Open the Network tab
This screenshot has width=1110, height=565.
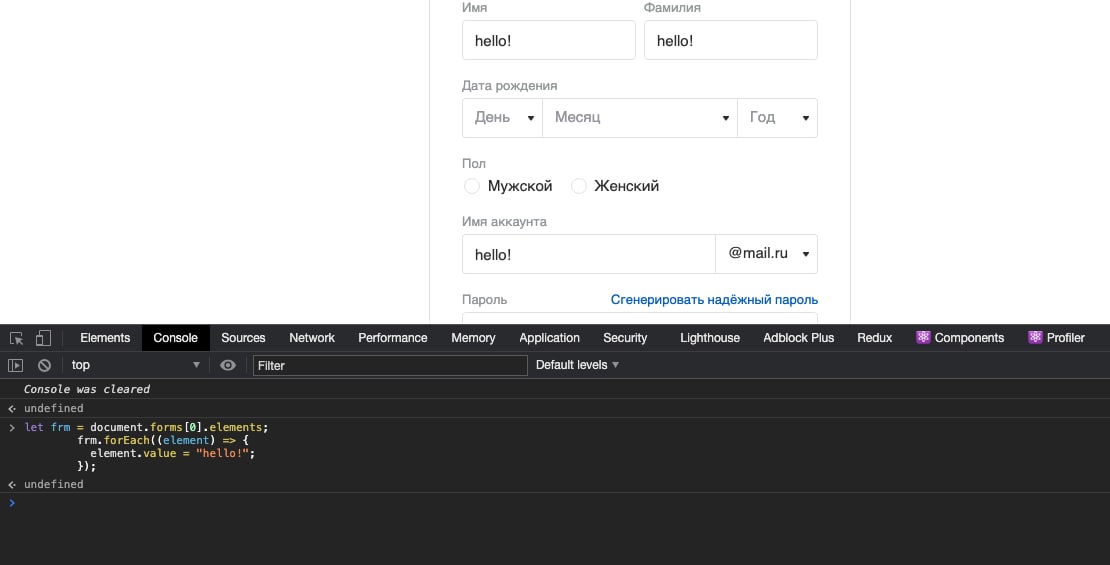(311, 338)
